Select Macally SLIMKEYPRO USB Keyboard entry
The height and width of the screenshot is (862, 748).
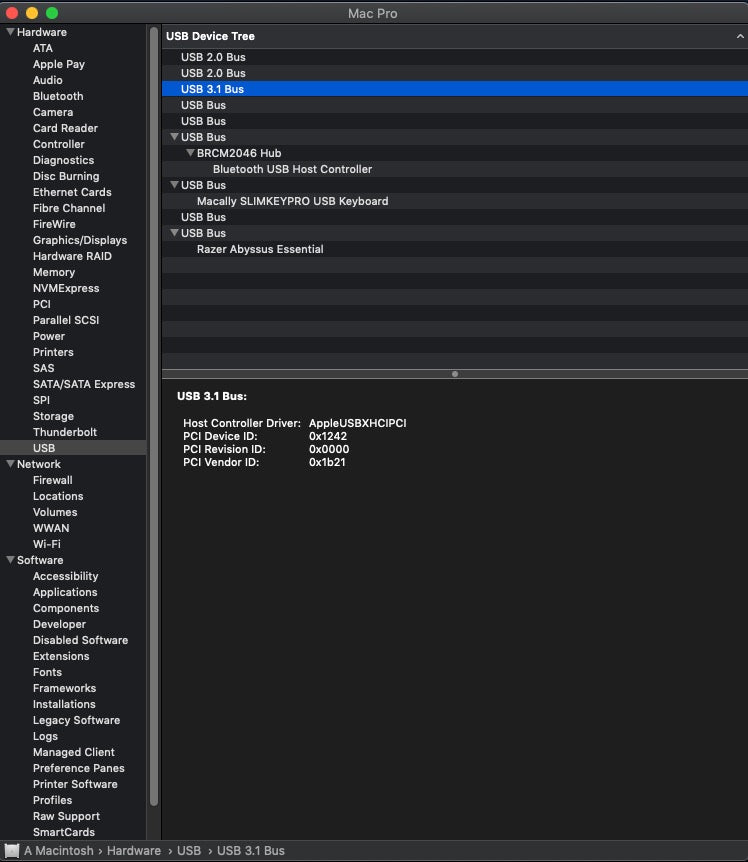[x=292, y=201]
